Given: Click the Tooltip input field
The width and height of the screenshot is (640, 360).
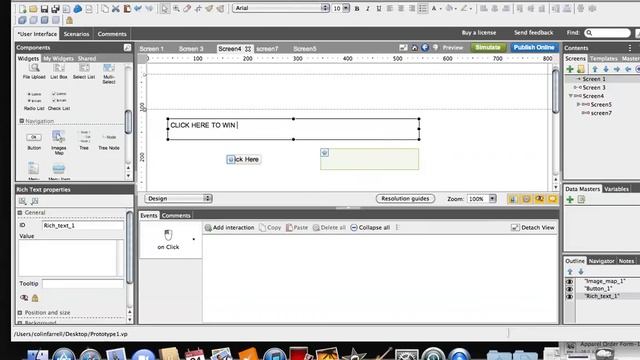Looking at the screenshot, I should (83, 283).
